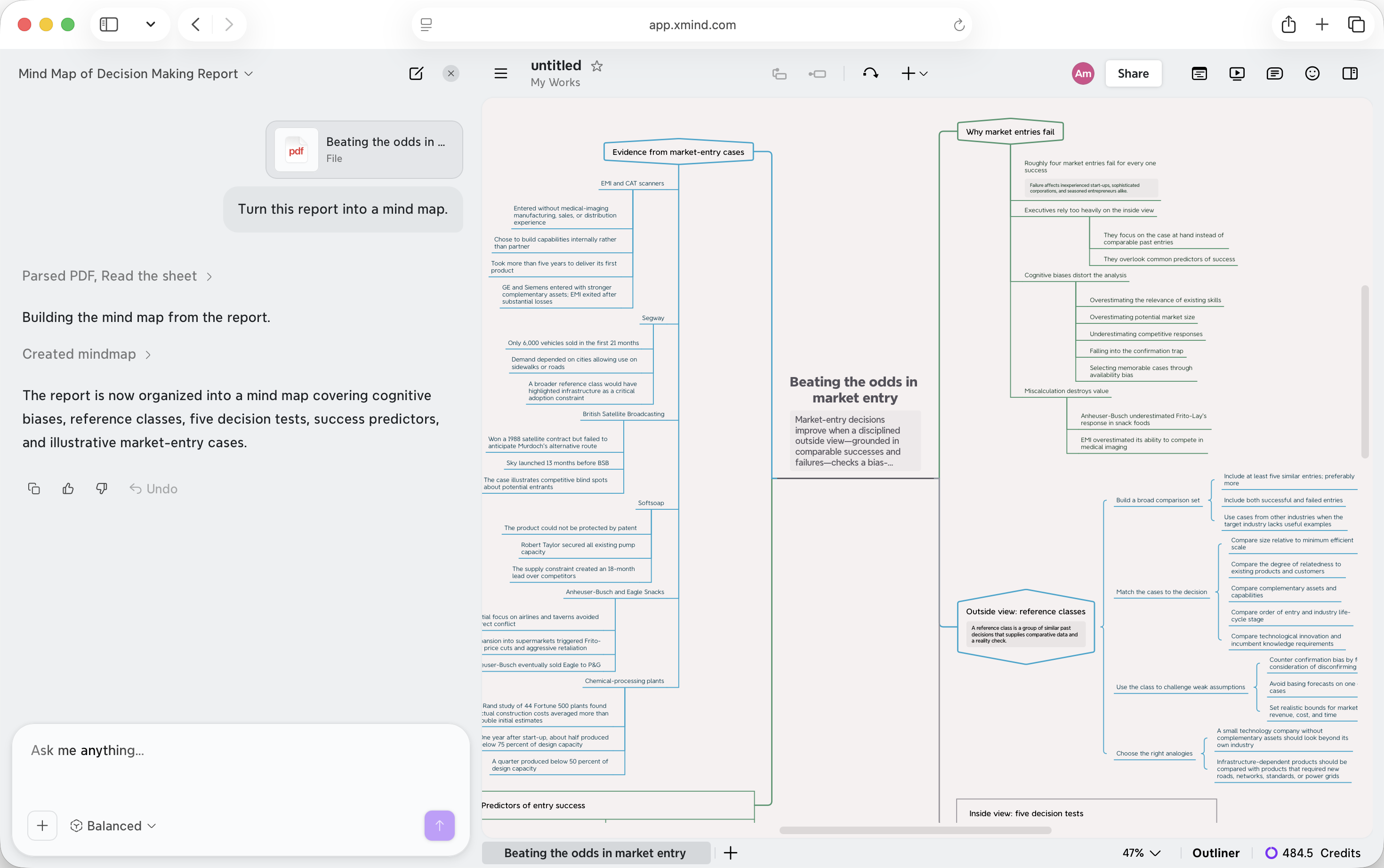
Task: Toggle the right format panel
Action: [1350, 73]
